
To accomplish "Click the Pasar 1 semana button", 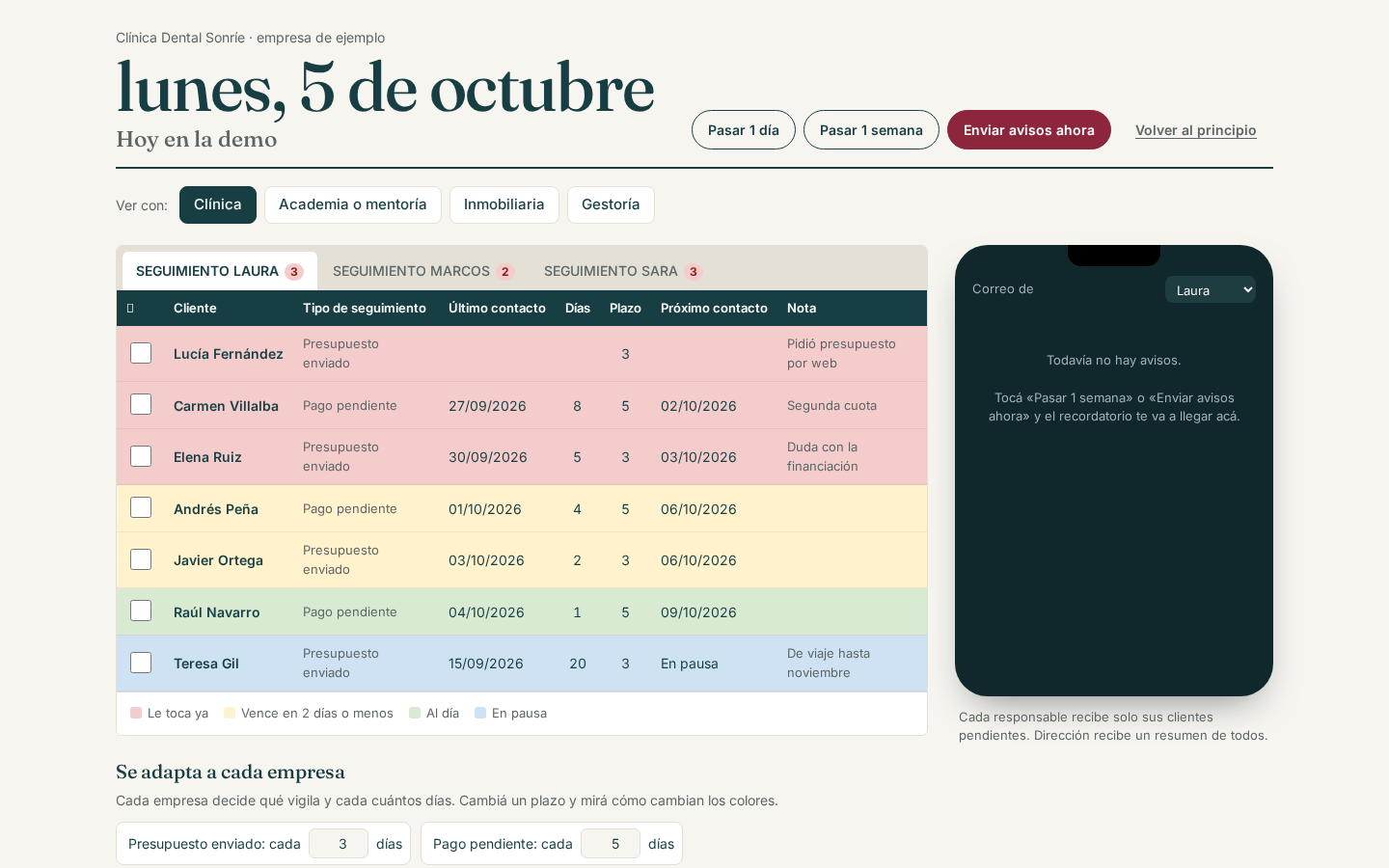I will (x=871, y=130).
